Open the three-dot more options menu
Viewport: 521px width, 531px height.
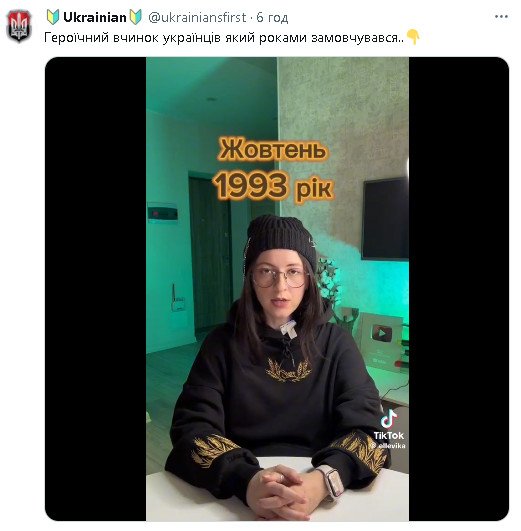(501, 16)
